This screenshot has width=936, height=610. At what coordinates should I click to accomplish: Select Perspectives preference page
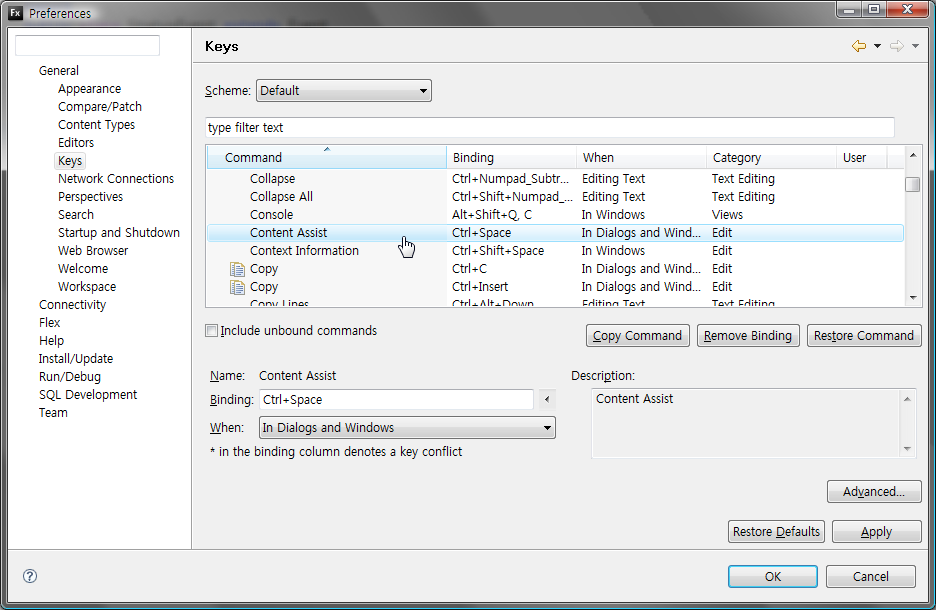[90, 196]
